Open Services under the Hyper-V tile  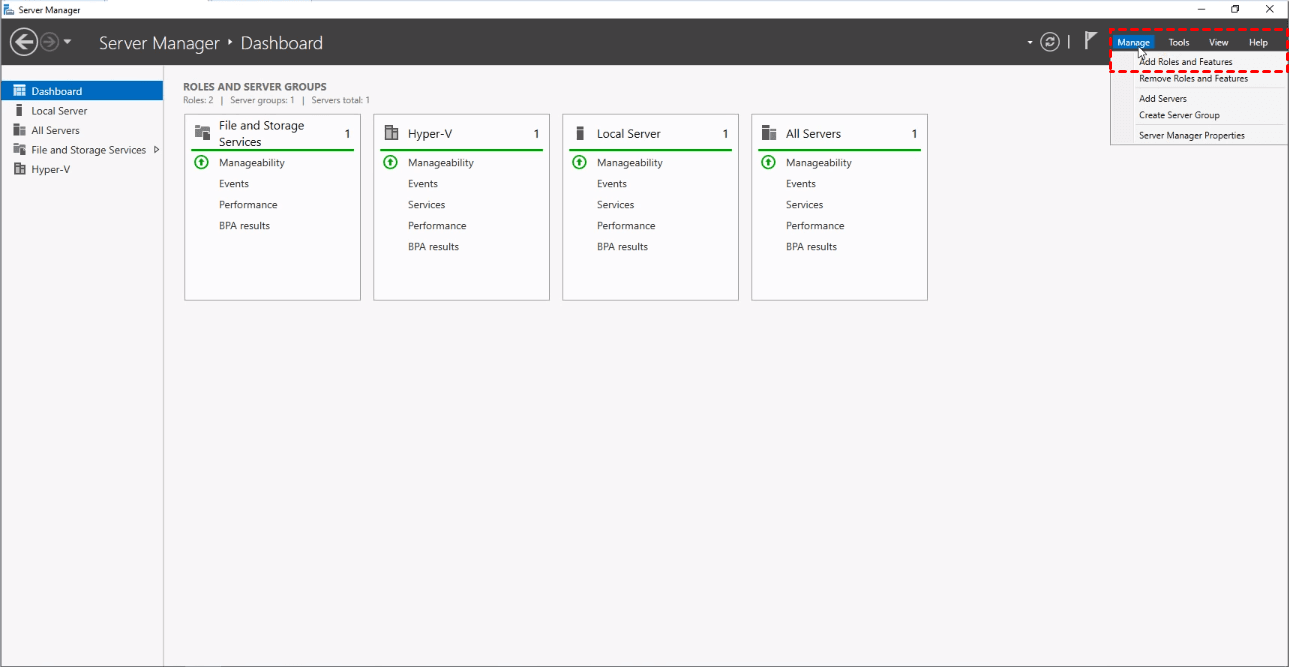[x=426, y=205]
